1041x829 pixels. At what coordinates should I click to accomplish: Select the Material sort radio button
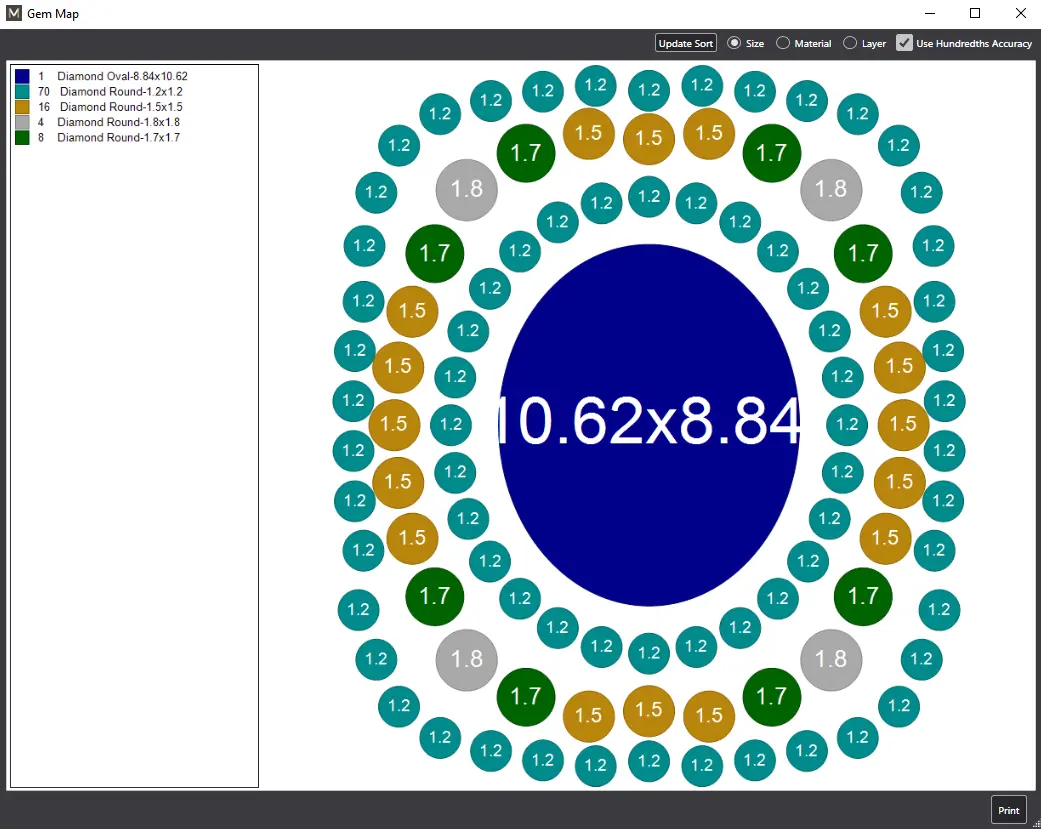click(783, 43)
